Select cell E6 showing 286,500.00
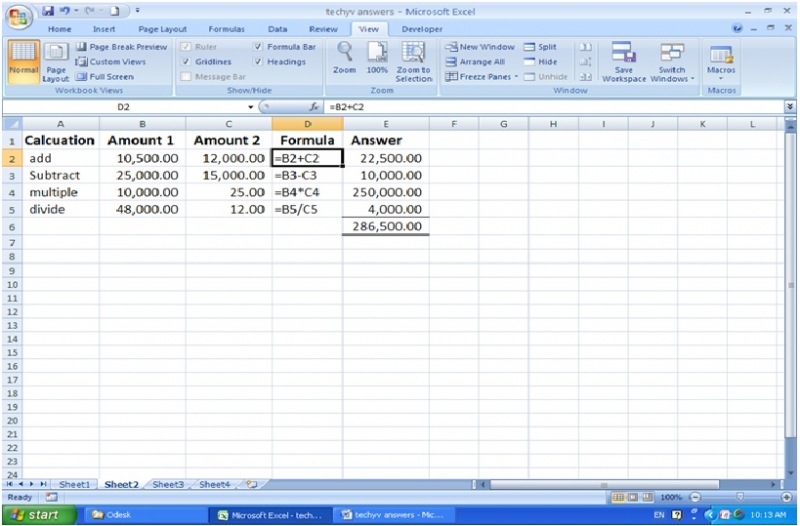800x526 pixels. click(x=385, y=228)
